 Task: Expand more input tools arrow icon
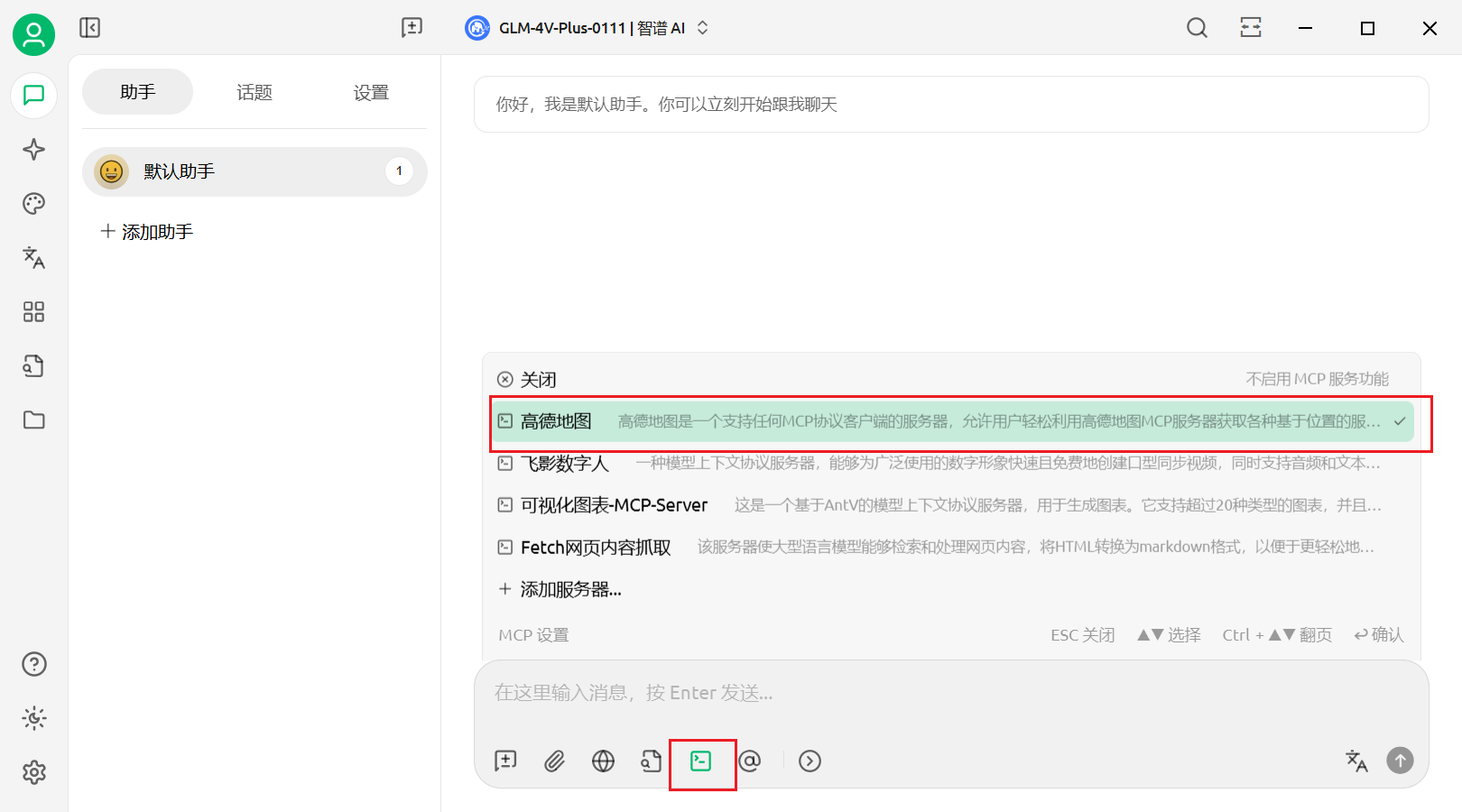click(810, 761)
